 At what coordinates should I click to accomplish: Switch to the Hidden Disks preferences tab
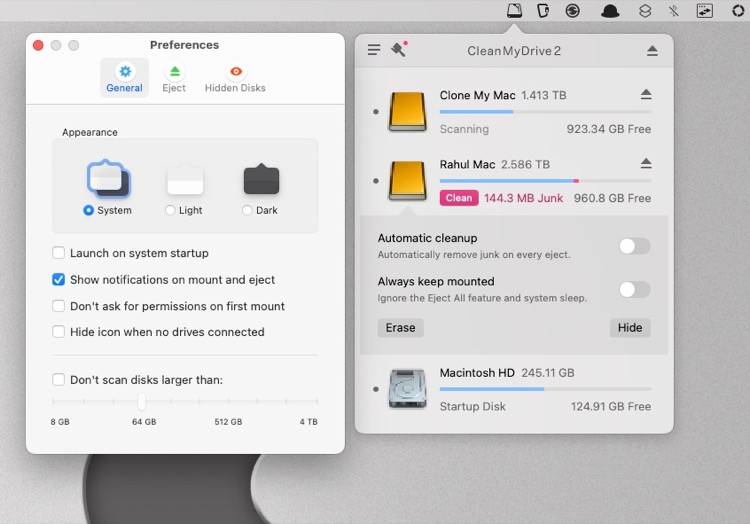pyautogui.click(x=235, y=78)
